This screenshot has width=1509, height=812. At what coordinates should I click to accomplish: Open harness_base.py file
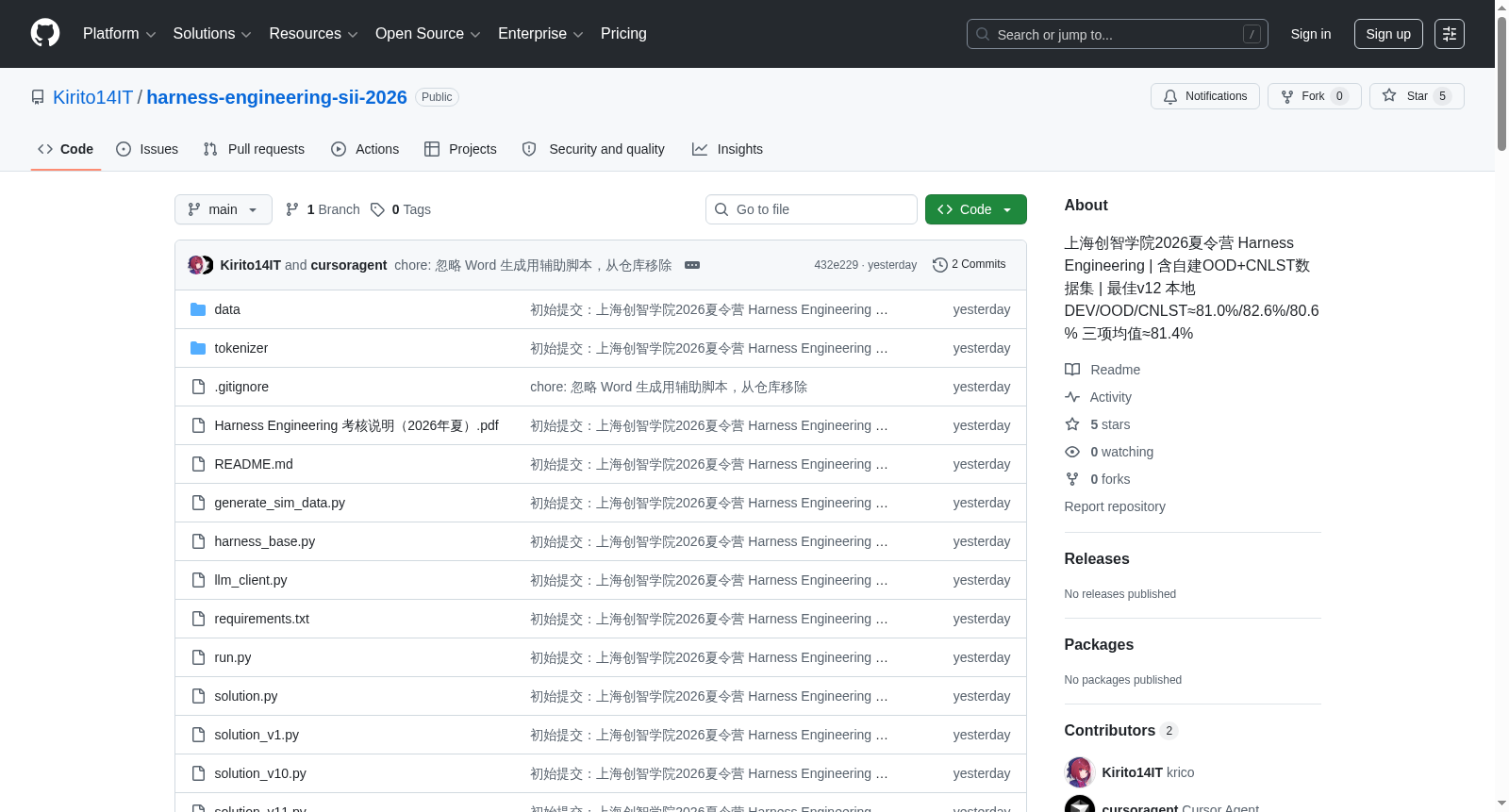click(265, 541)
